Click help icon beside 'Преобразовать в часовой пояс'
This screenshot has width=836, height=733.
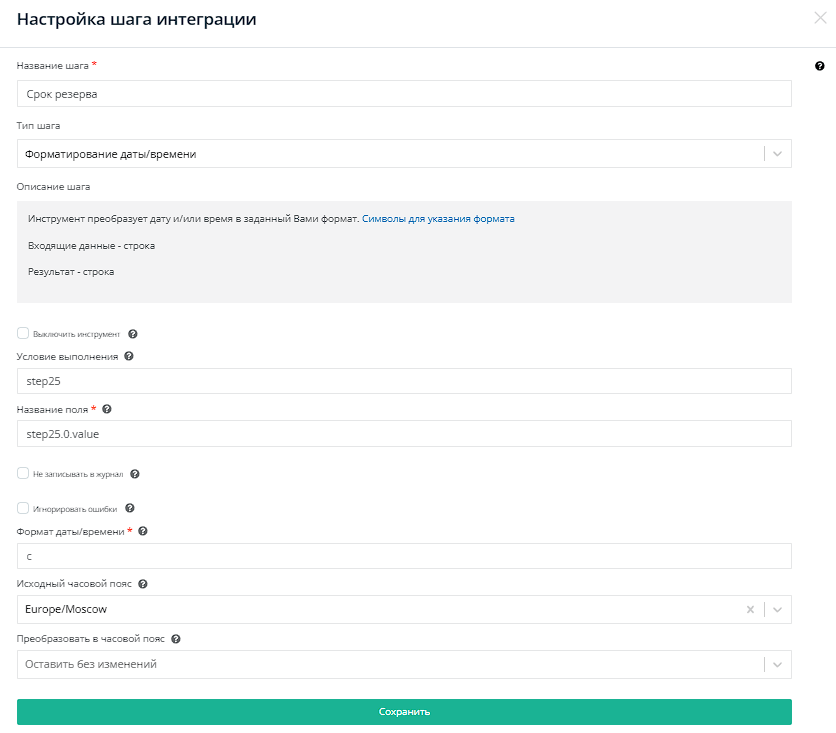176,639
